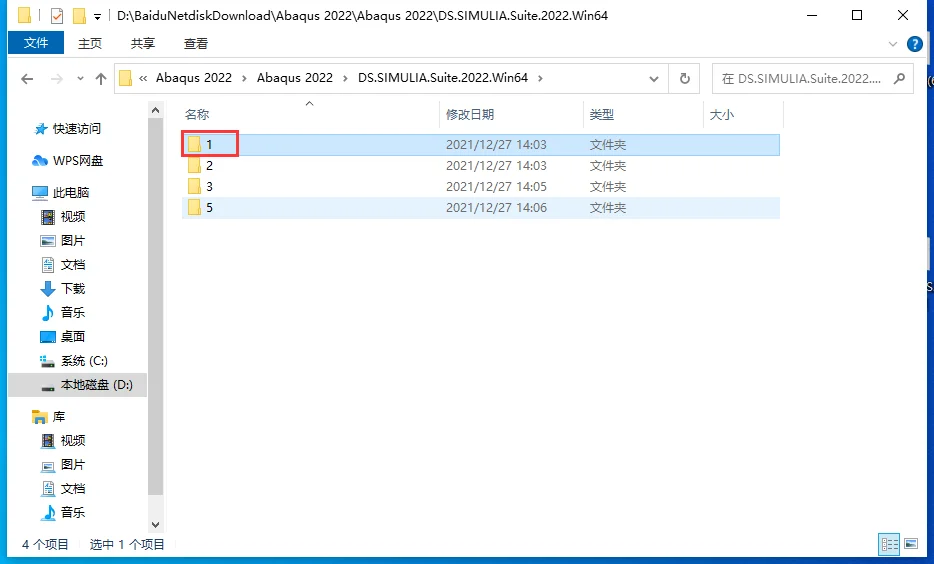
Task: Click the Back navigation arrow
Action: click(x=27, y=79)
